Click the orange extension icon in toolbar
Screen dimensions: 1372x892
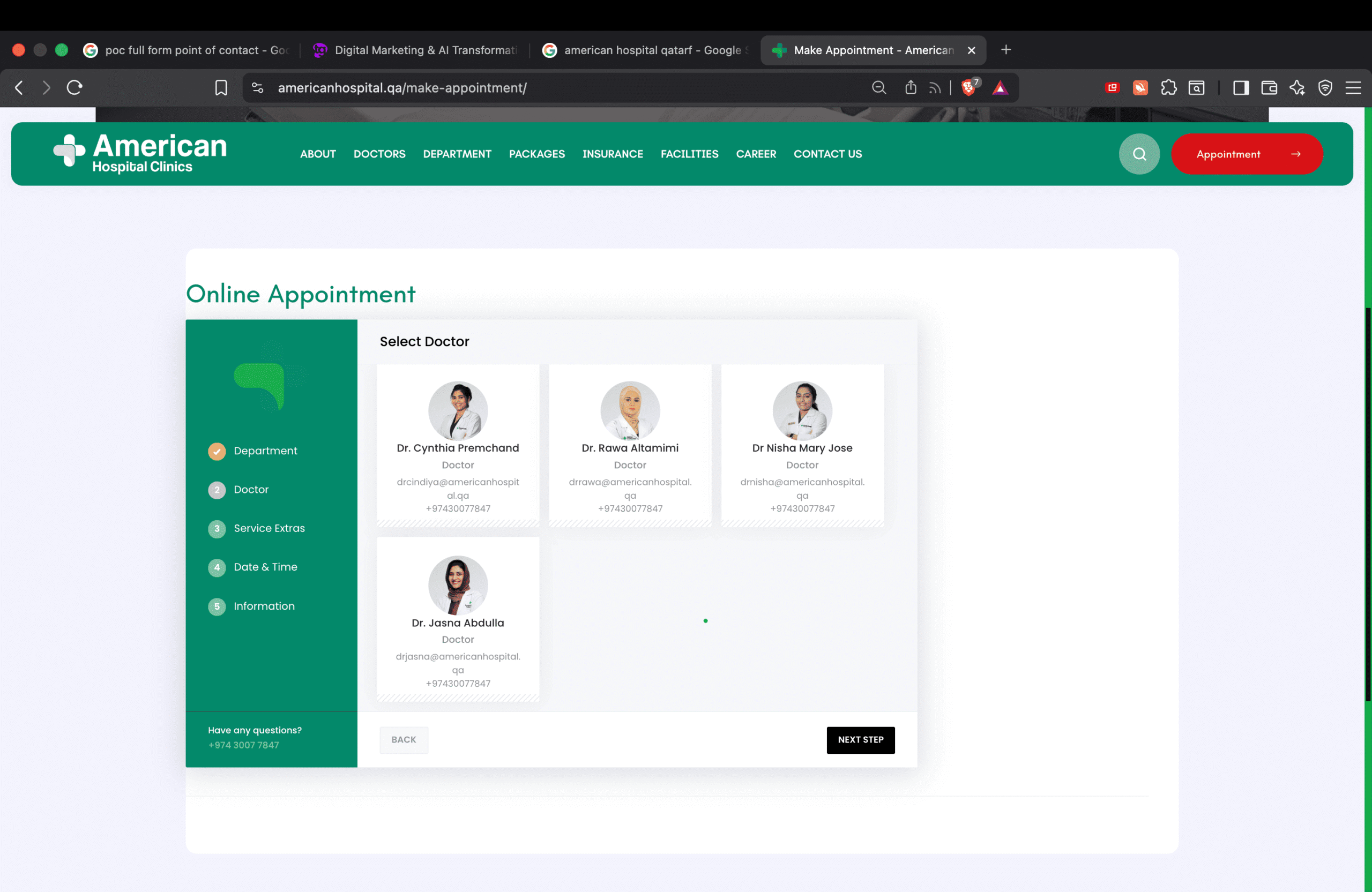[1140, 87]
